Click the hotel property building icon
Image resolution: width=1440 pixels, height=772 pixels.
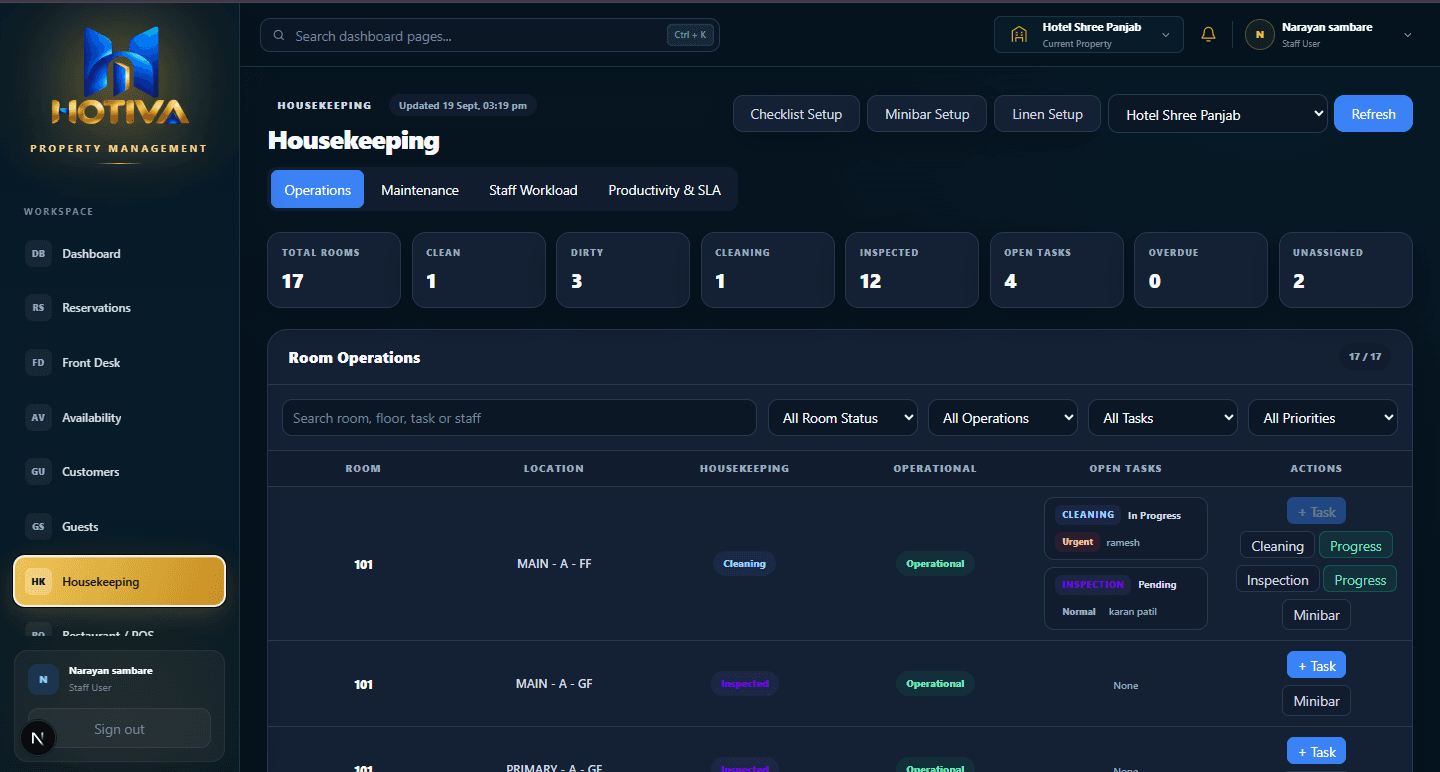[1019, 35]
